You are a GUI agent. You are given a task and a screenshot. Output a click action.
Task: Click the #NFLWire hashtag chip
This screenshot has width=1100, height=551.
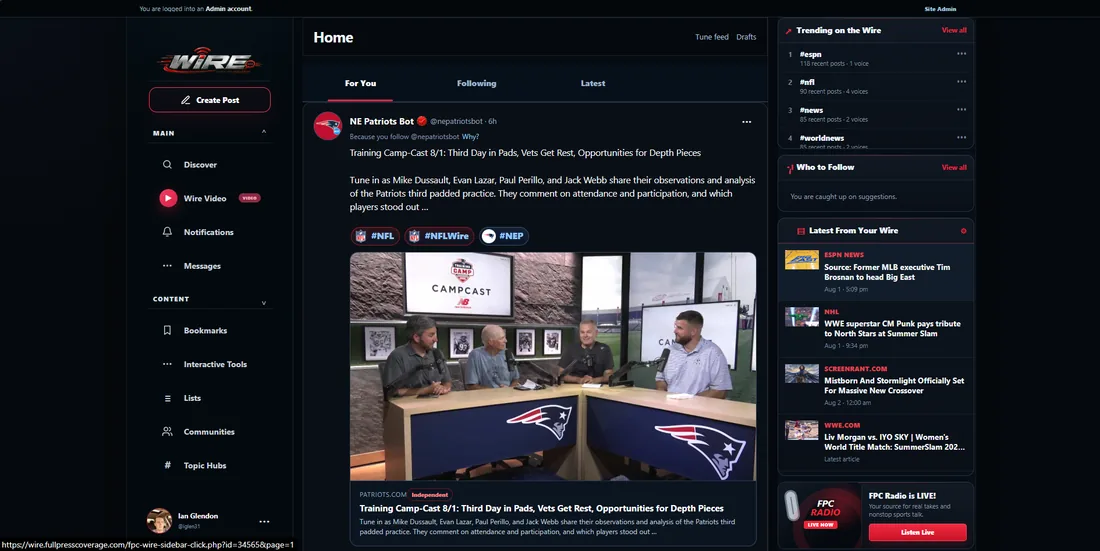click(x=439, y=236)
